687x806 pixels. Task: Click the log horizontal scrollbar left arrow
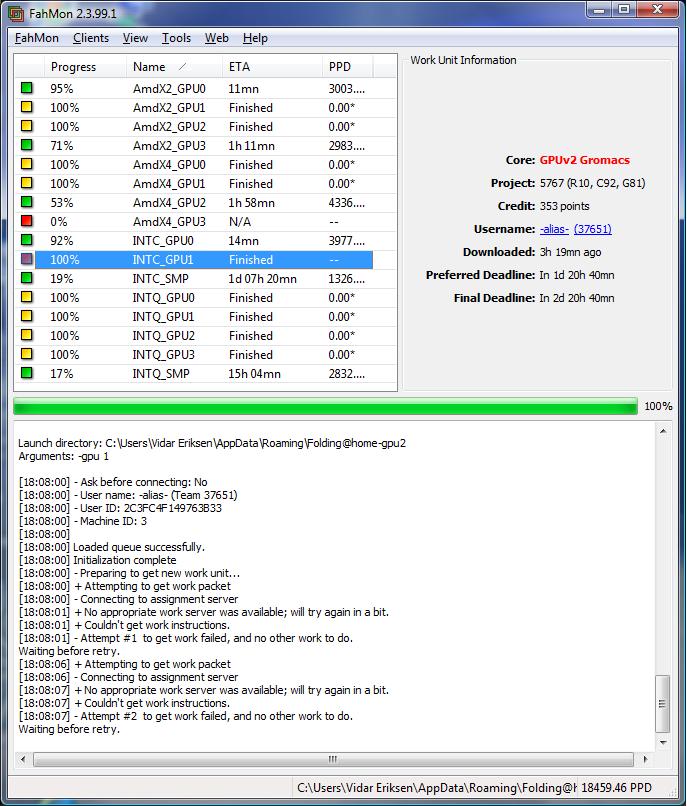23,759
